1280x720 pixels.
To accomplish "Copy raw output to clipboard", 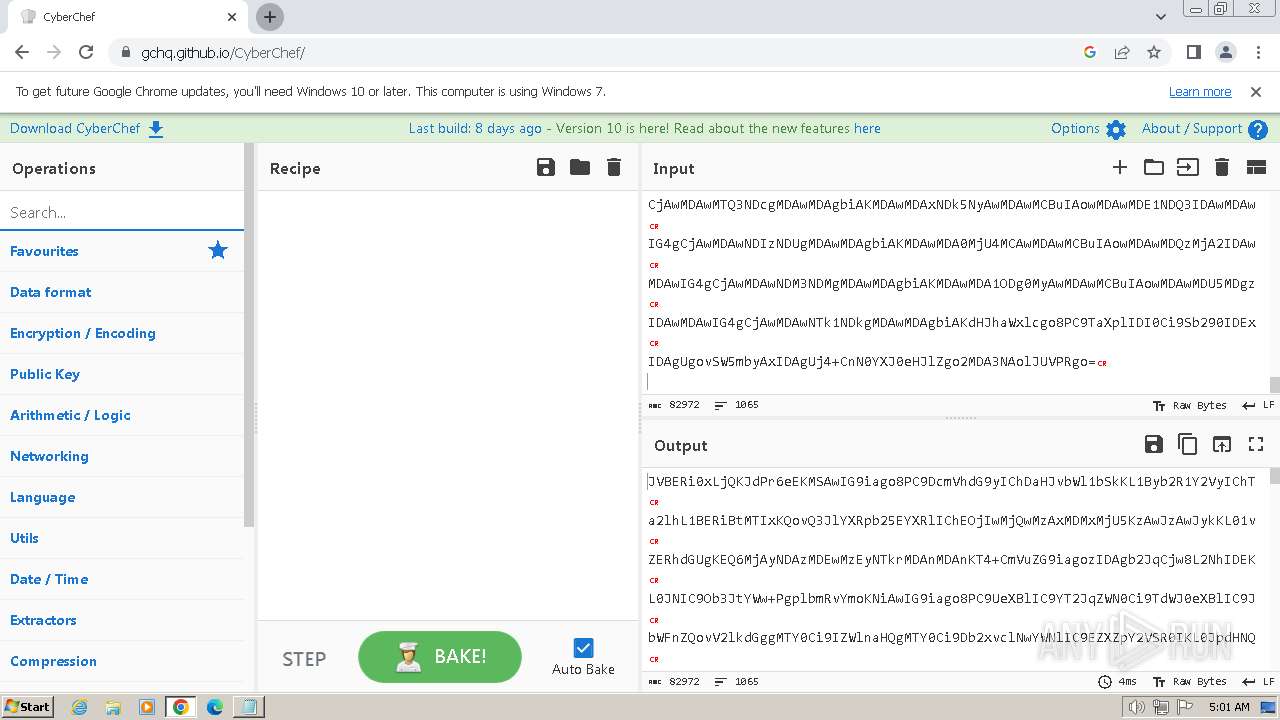I will 1188,444.
